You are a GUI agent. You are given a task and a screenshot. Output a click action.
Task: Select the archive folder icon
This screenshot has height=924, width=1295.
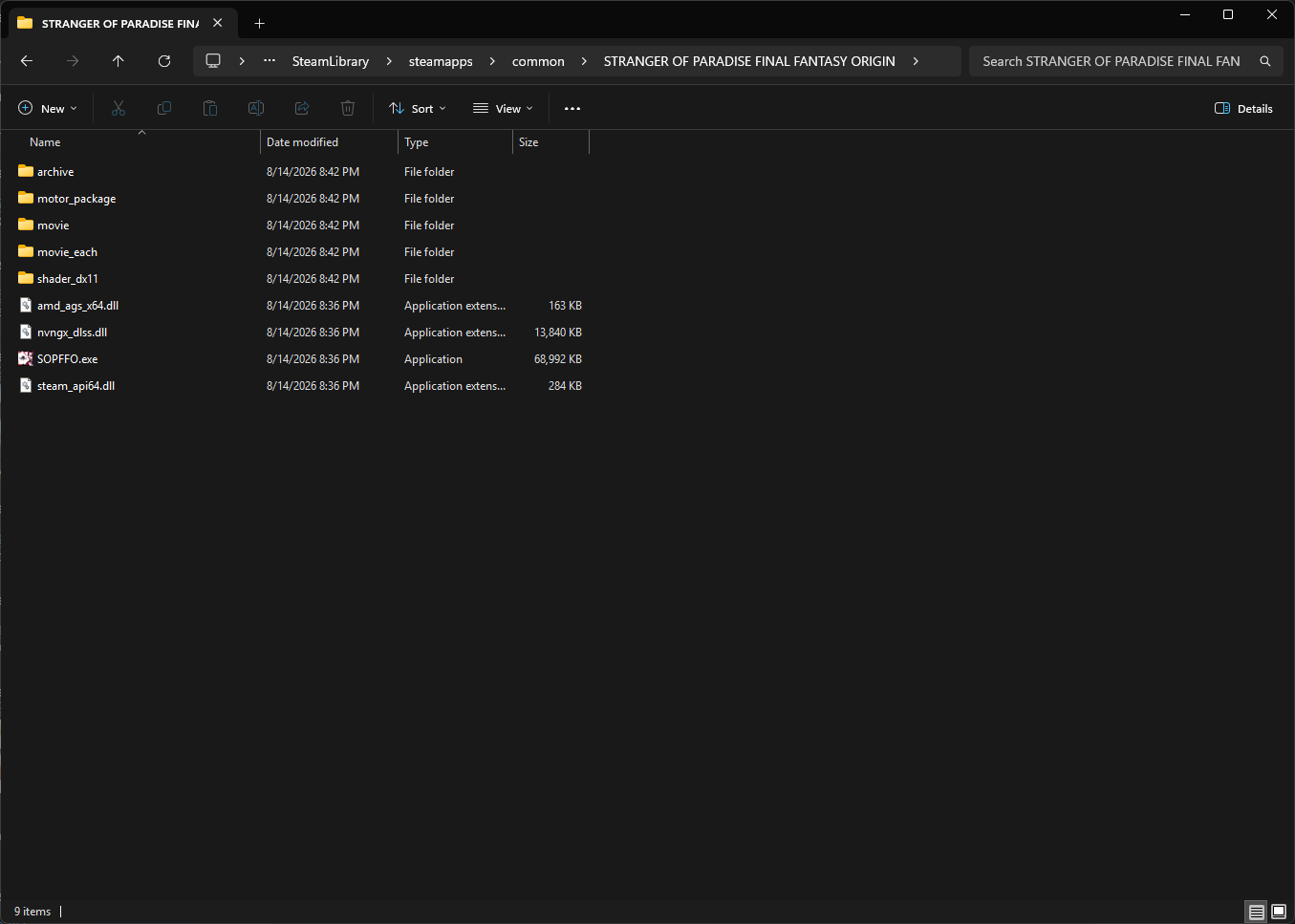point(26,172)
